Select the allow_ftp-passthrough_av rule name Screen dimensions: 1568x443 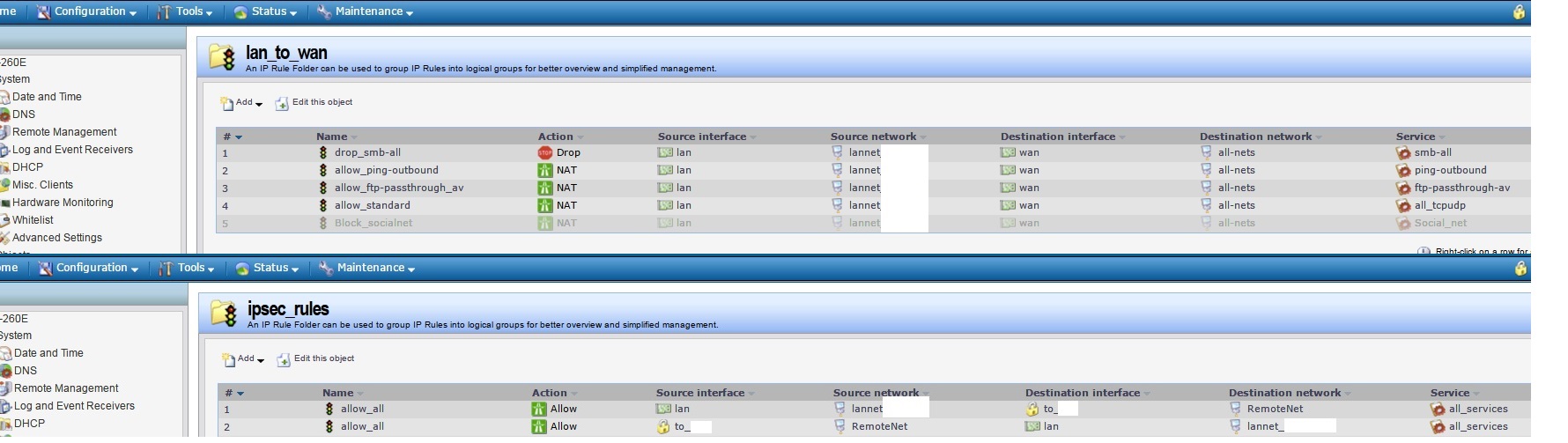(399, 188)
